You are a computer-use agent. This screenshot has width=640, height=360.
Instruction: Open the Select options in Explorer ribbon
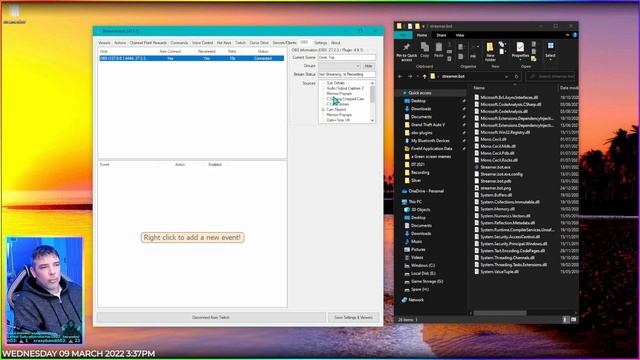pyautogui.click(x=550, y=50)
